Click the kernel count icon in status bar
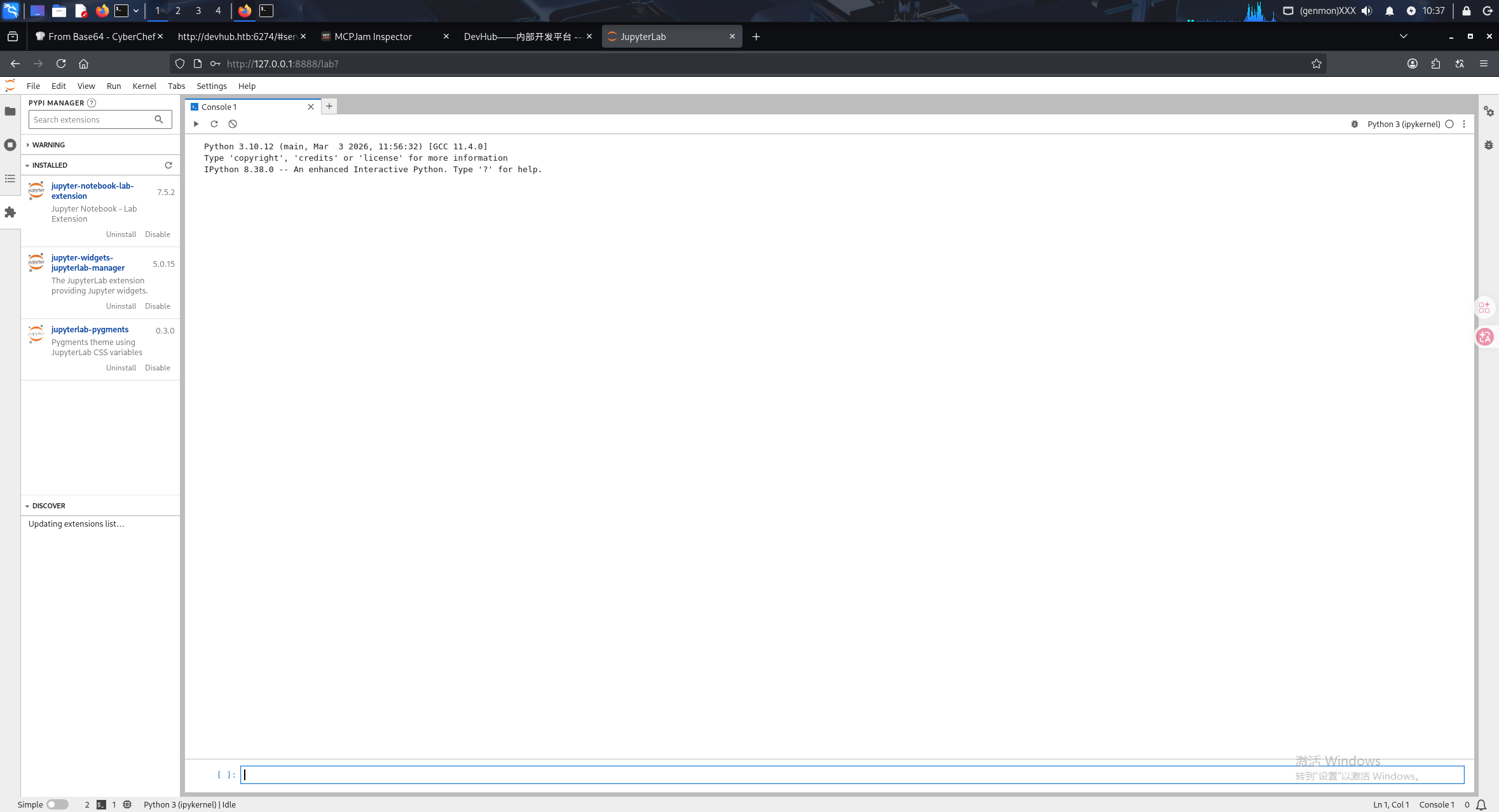This screenshot has width=1499, height=812. tap(127, 804)
